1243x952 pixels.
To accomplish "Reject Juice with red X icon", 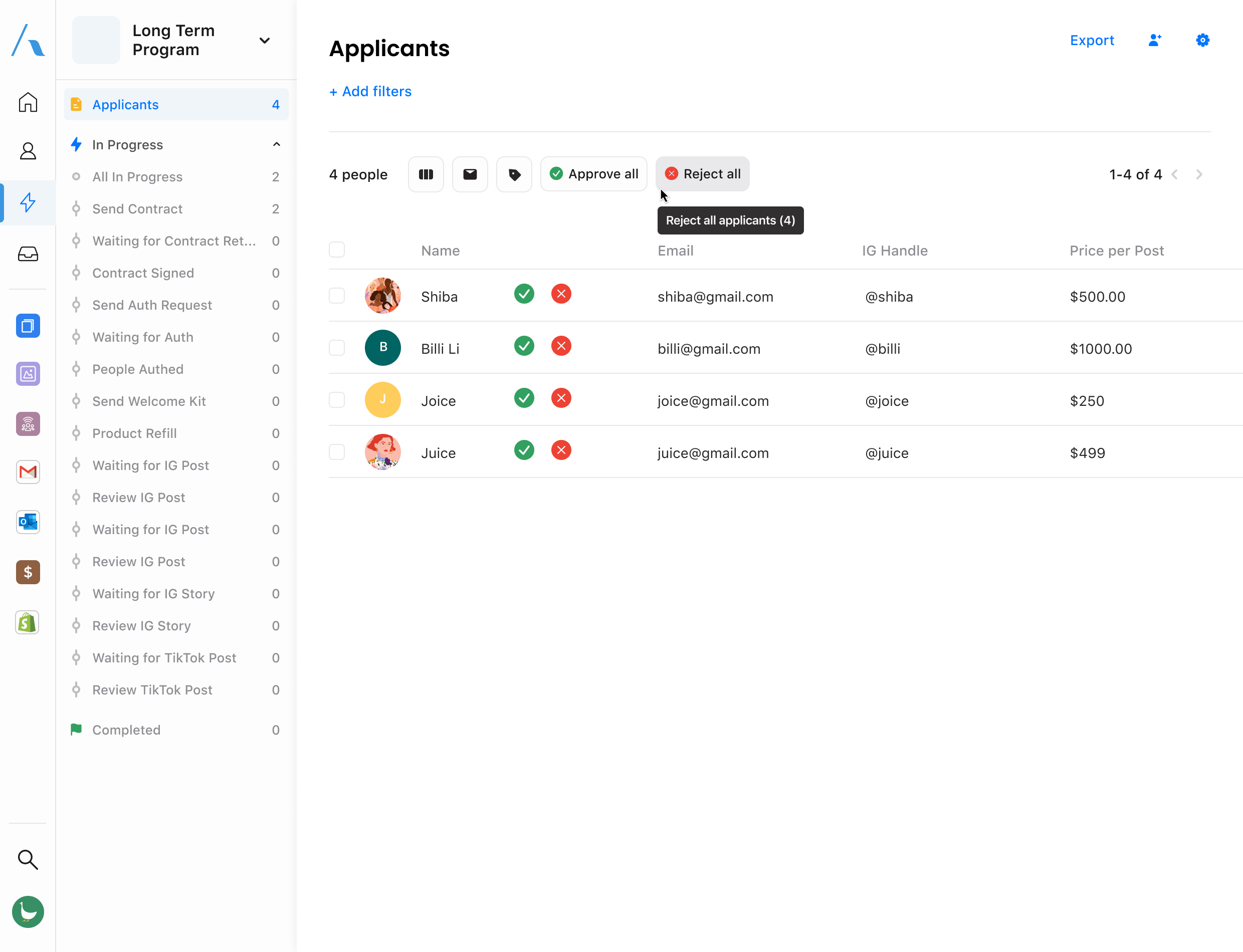I will (560, 450).
